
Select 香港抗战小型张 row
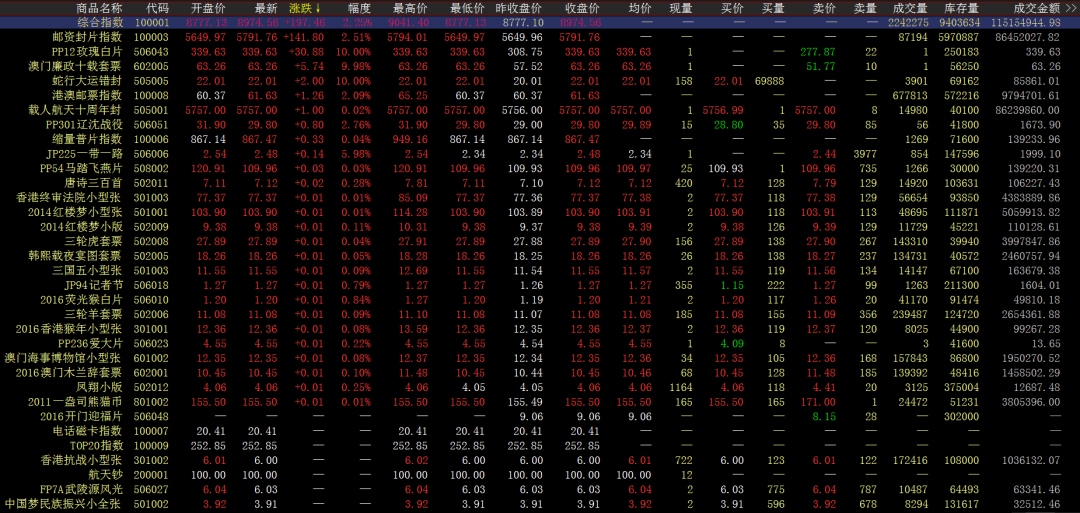tap(540, 459)
